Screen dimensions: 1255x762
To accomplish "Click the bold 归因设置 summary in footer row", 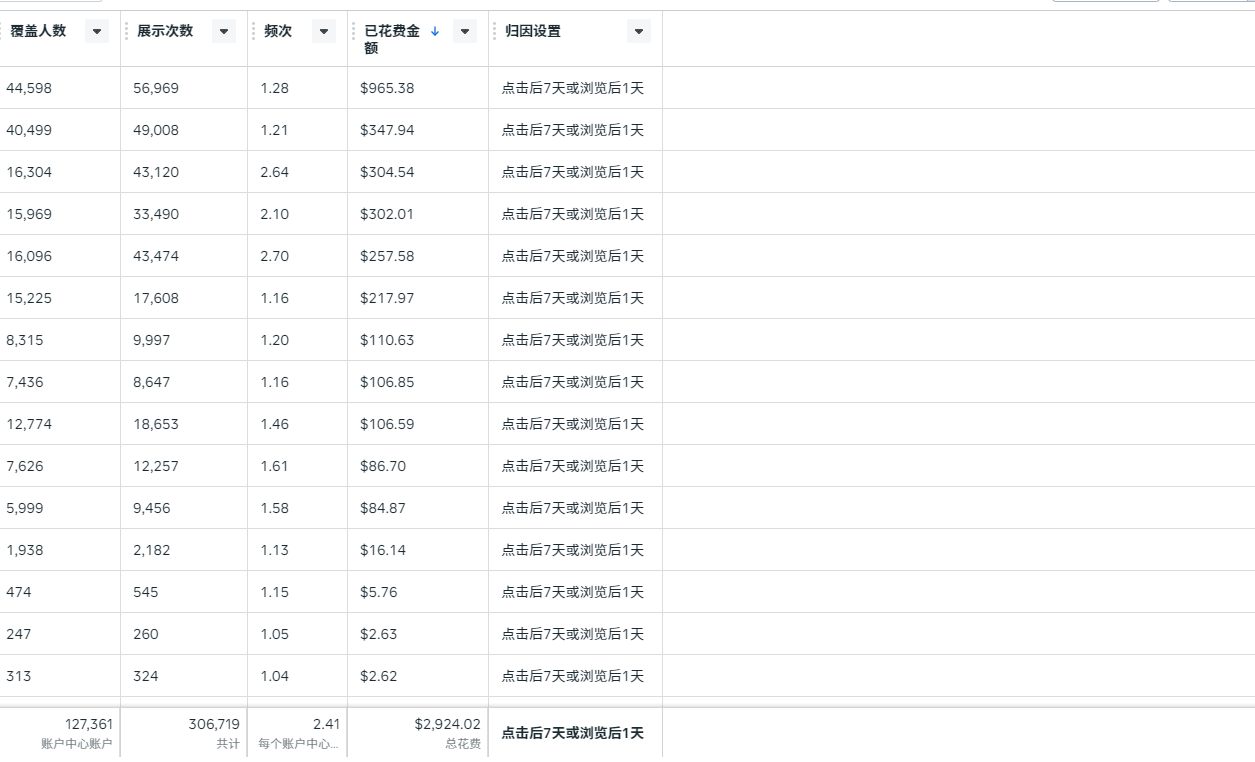I will [x=572, y=733].
